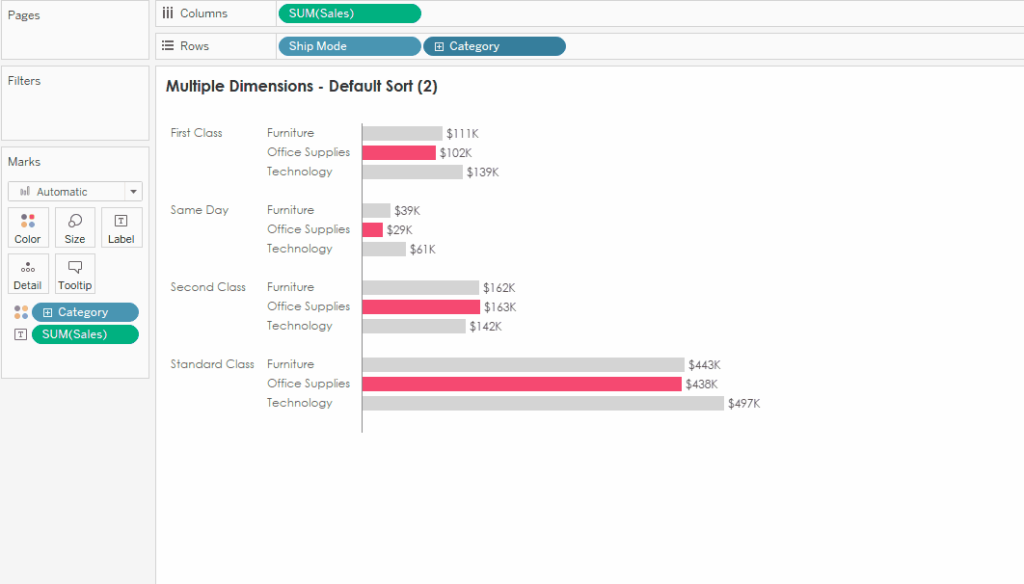Click the pink Standard Class Office Supplies bar
Viewport: 1024px width, 584px height.
point(521,384)
